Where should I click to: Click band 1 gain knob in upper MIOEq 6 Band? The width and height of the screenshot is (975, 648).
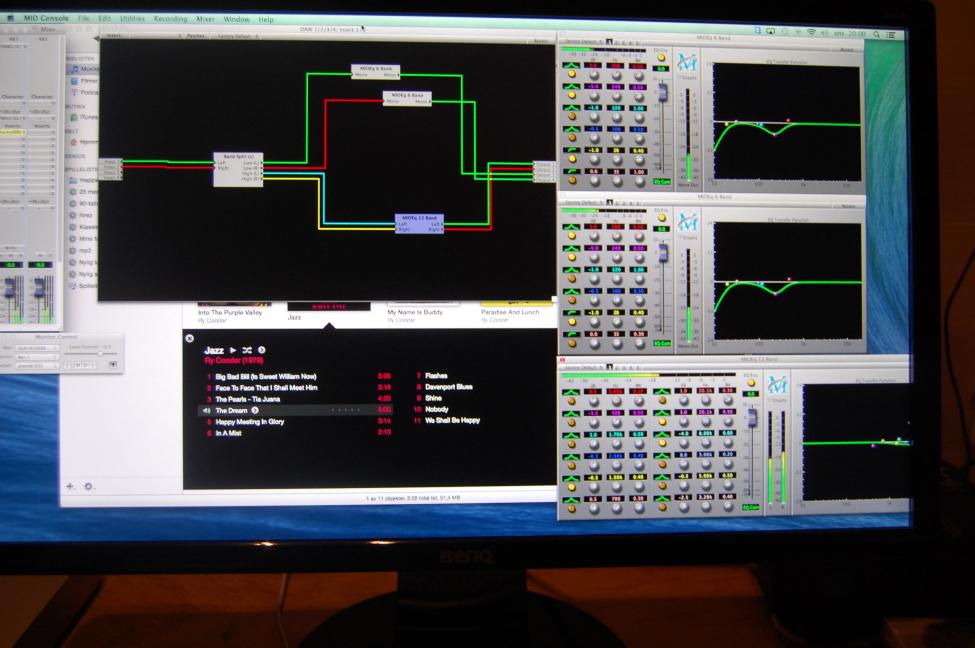click(x=594, y=75)
